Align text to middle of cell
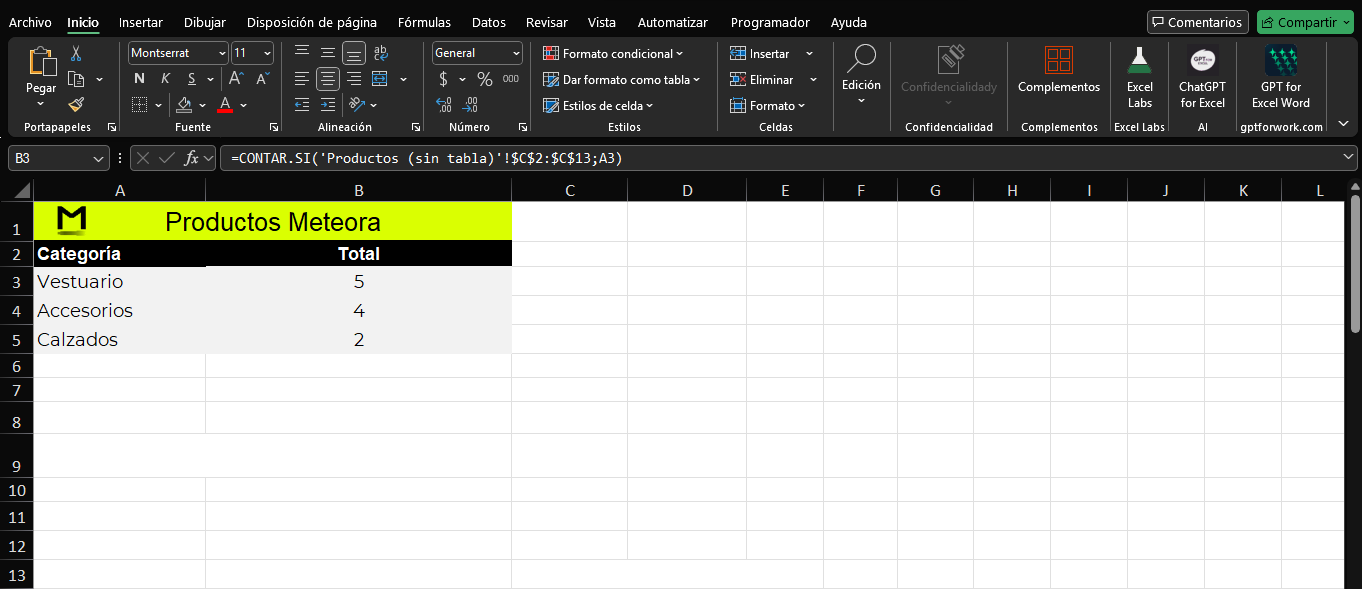This screenshot has width=1362, height=589. click(x=328, y=53)
